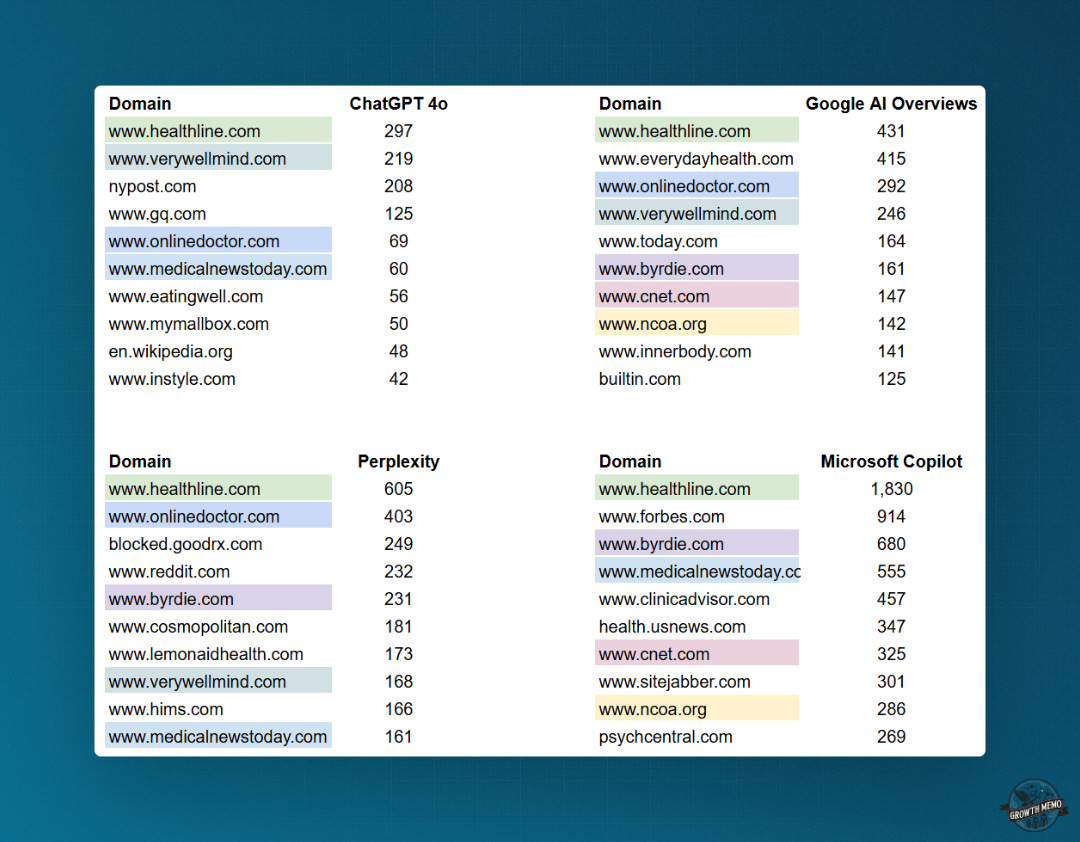Click the Google AI Overviews column header
1080x842 pixels.
click(x=891, y=104)
